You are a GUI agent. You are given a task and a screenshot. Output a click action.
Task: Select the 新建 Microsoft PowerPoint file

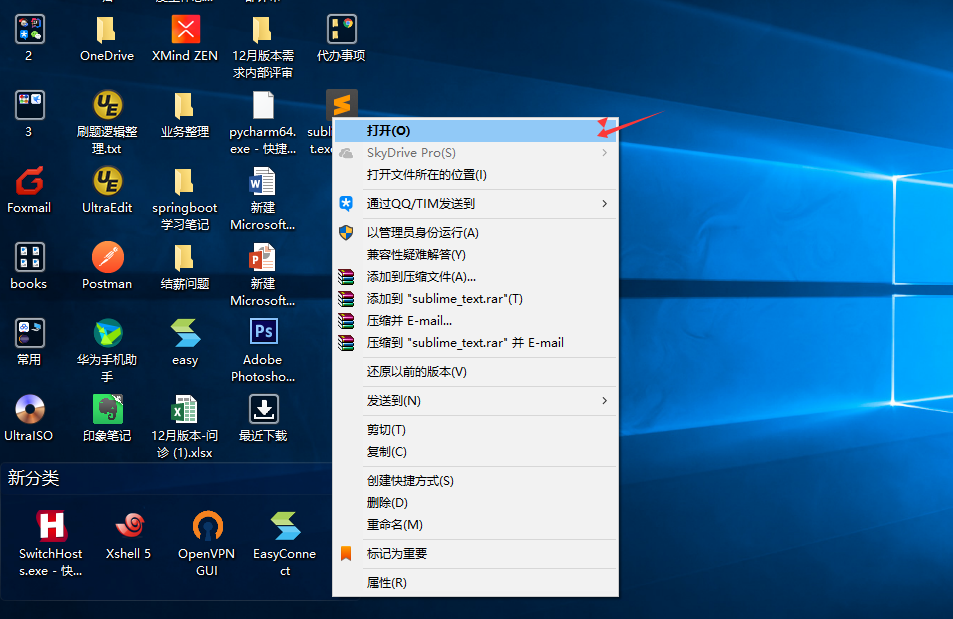pyautogui.click(x=263, y=257)
